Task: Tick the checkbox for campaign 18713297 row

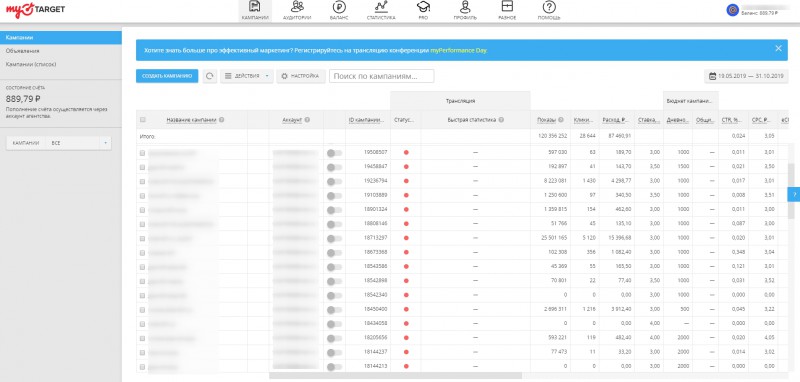Action: 143,239
